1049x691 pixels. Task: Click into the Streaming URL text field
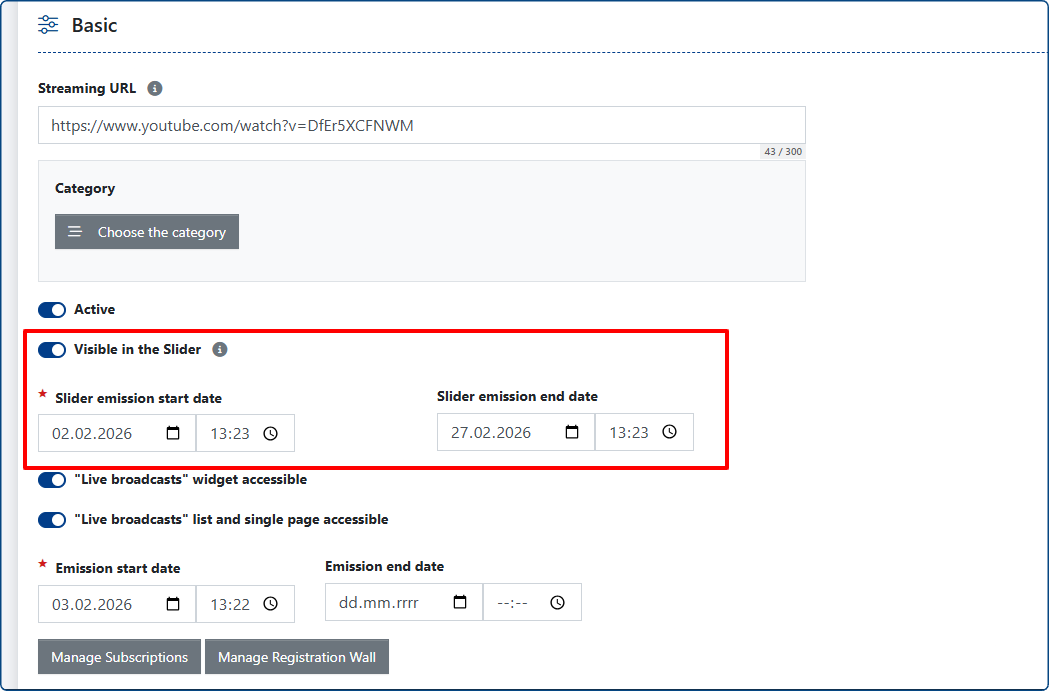point(420,126)
